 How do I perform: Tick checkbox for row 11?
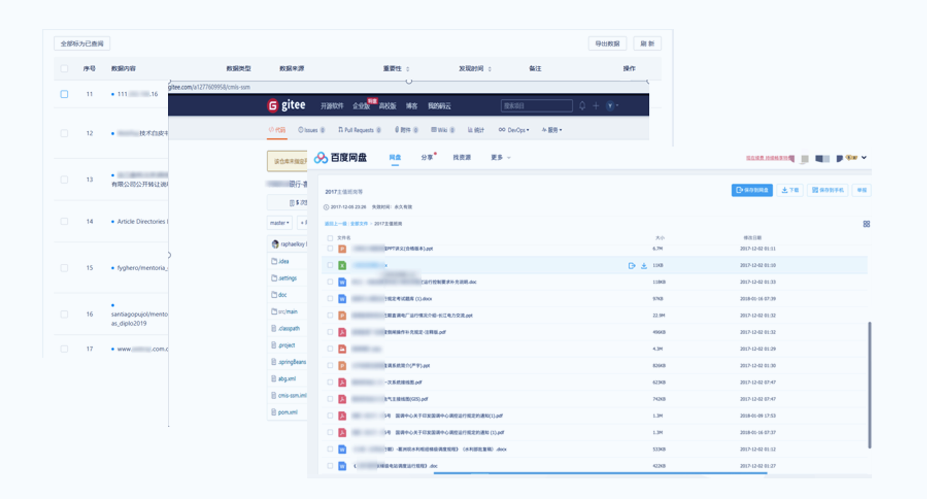64,94
